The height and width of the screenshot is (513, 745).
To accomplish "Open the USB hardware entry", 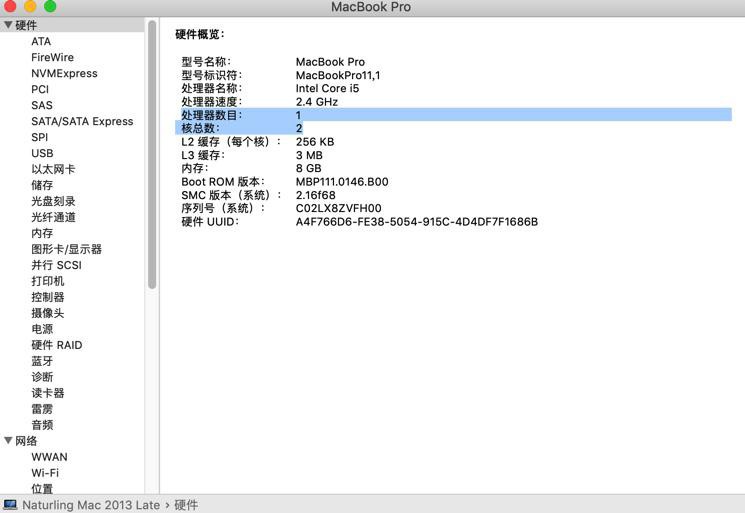I will pyautogui.click(x=42, y=153).
